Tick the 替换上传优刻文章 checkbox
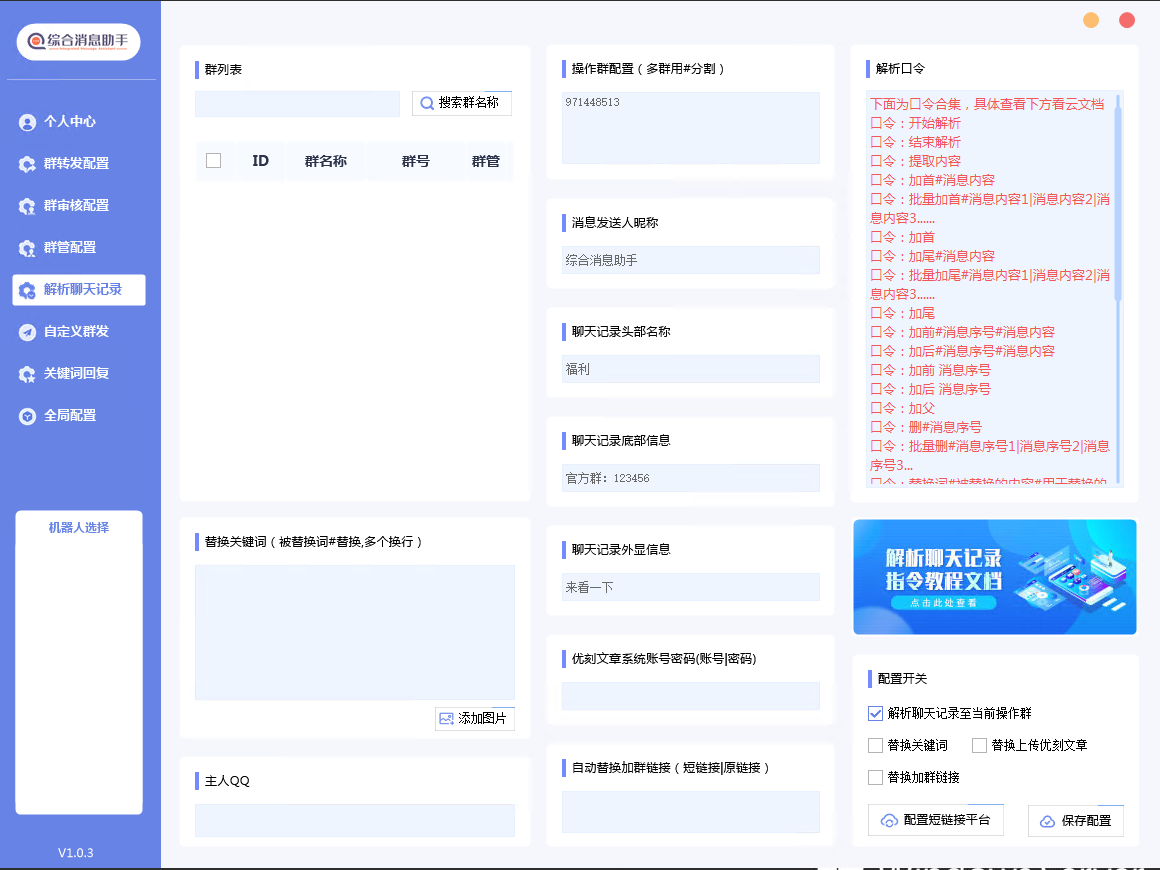Image resolution: width=1160 pixels, height=870 pixels. (979, 745)
